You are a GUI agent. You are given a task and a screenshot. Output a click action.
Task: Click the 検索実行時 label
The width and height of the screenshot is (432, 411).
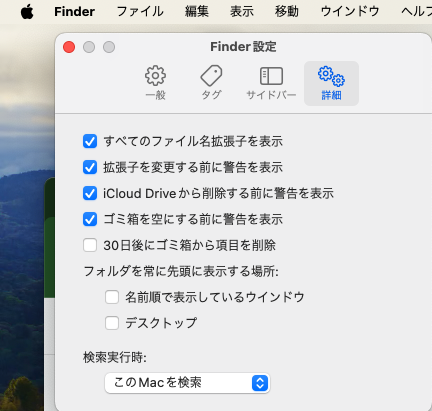click(115, 357)
